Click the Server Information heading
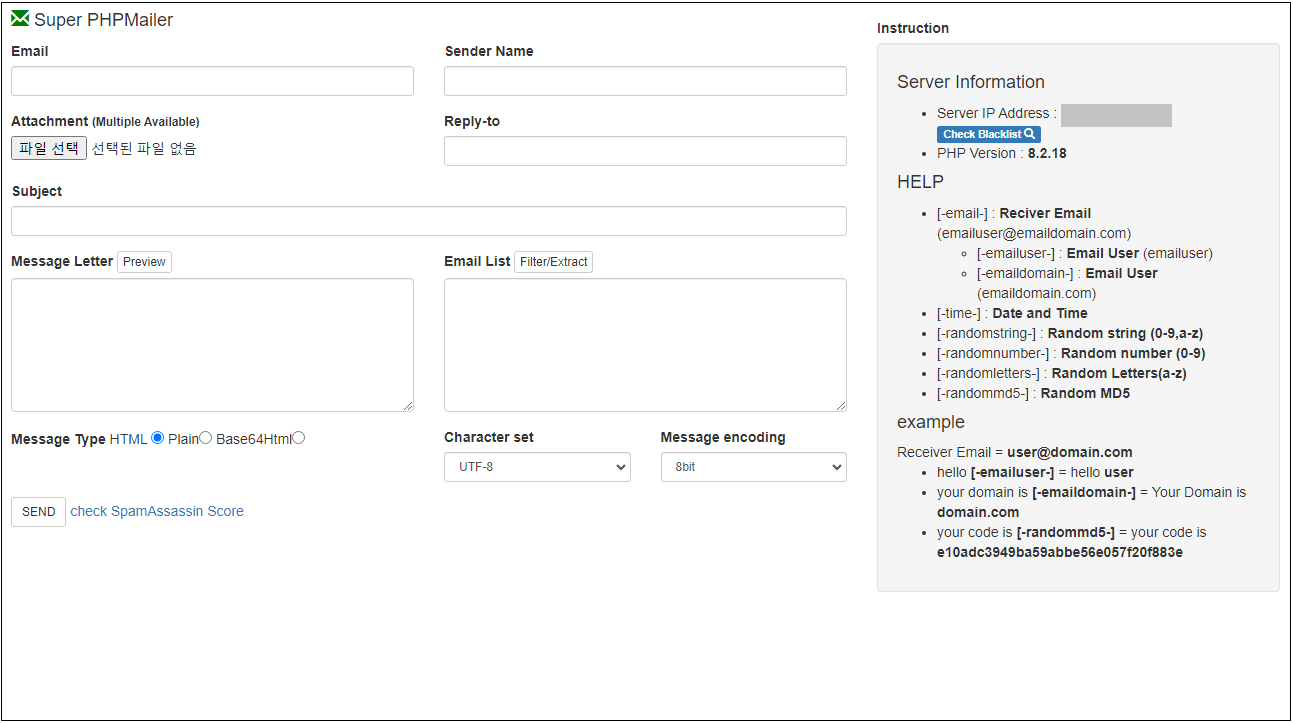This screenshot has height=723, width=1293. (x=971, y=82)
